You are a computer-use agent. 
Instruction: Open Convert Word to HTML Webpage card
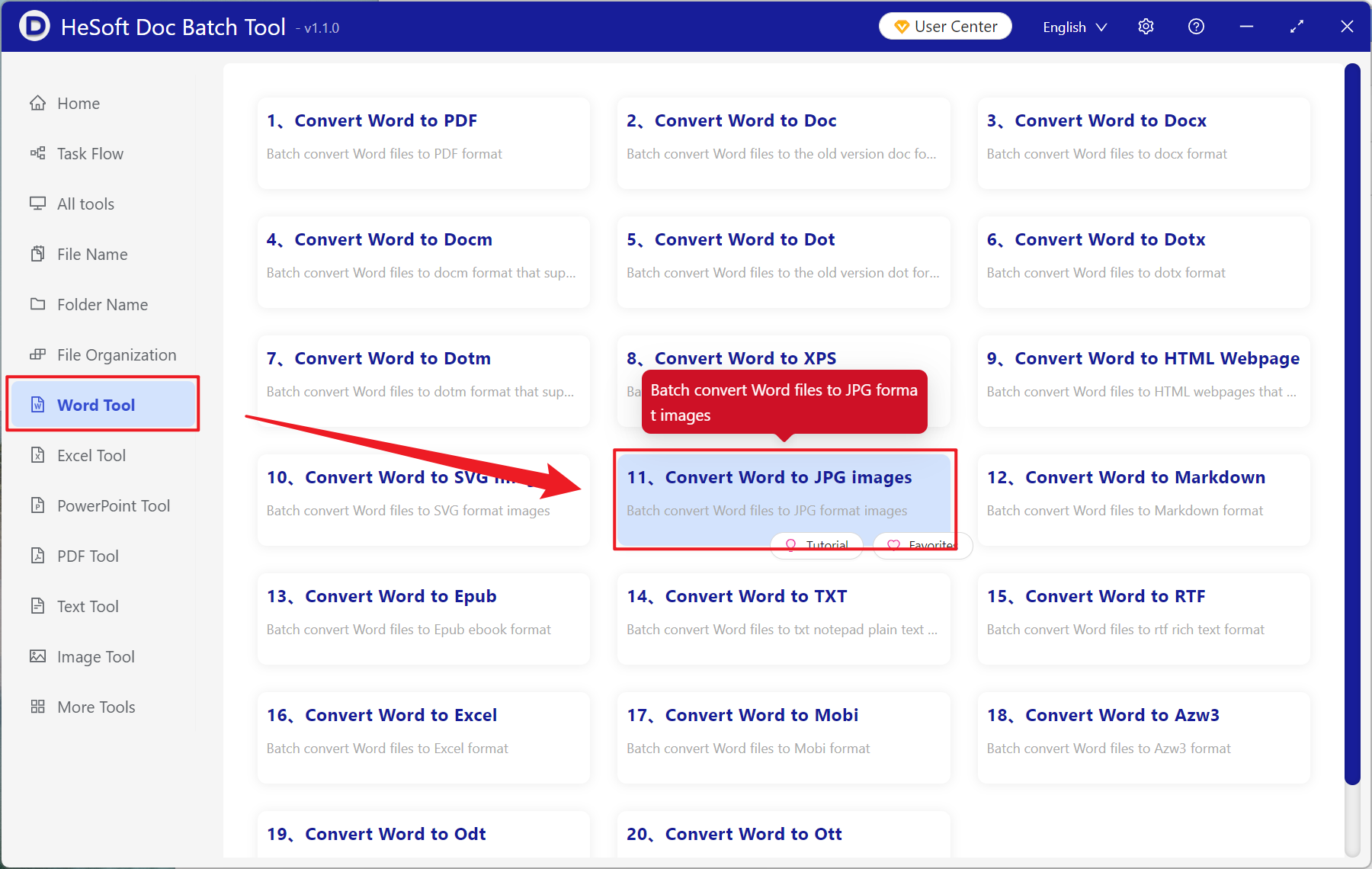[1143, 381]
